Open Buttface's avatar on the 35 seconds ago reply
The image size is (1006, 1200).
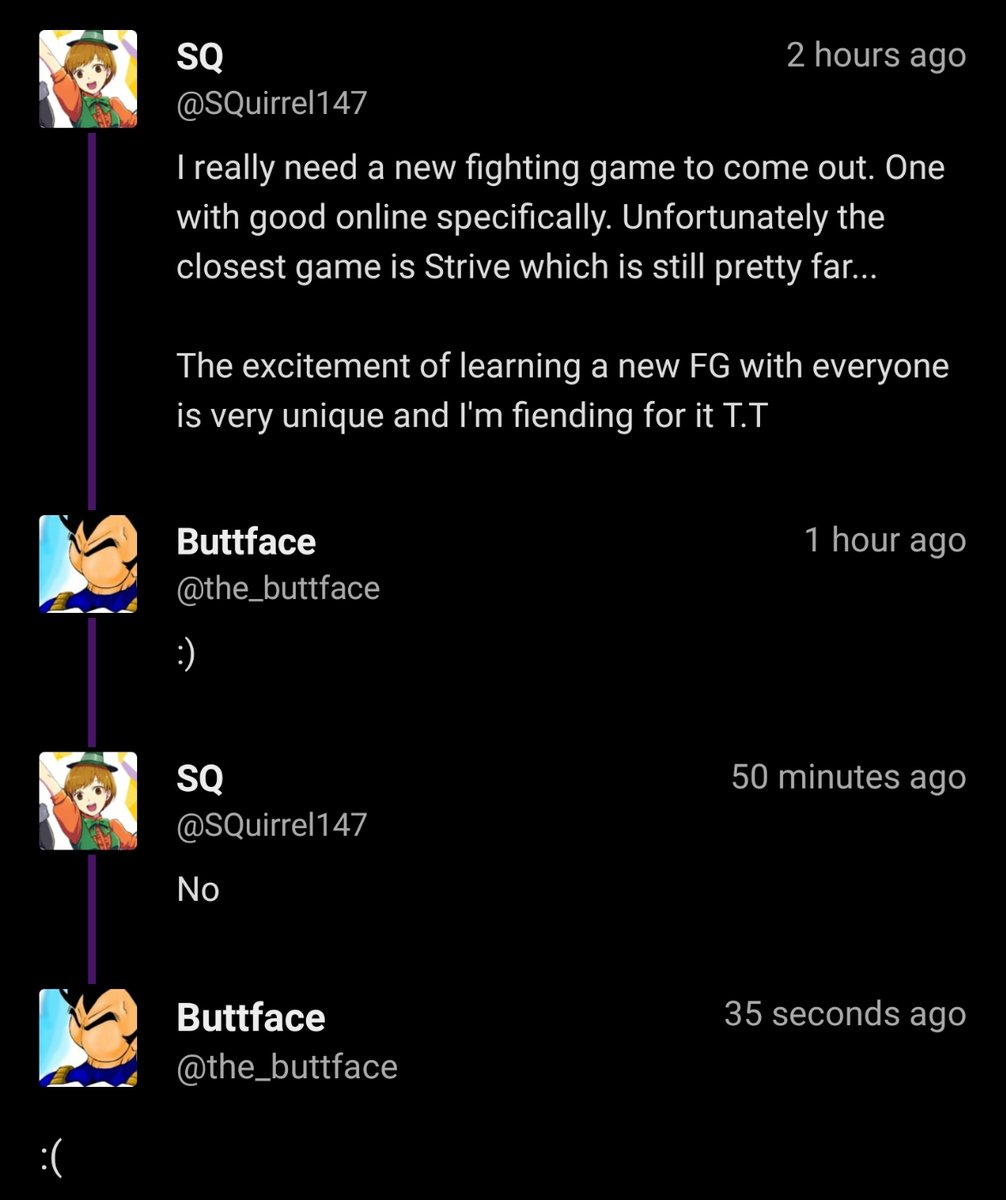[87, 1038]
